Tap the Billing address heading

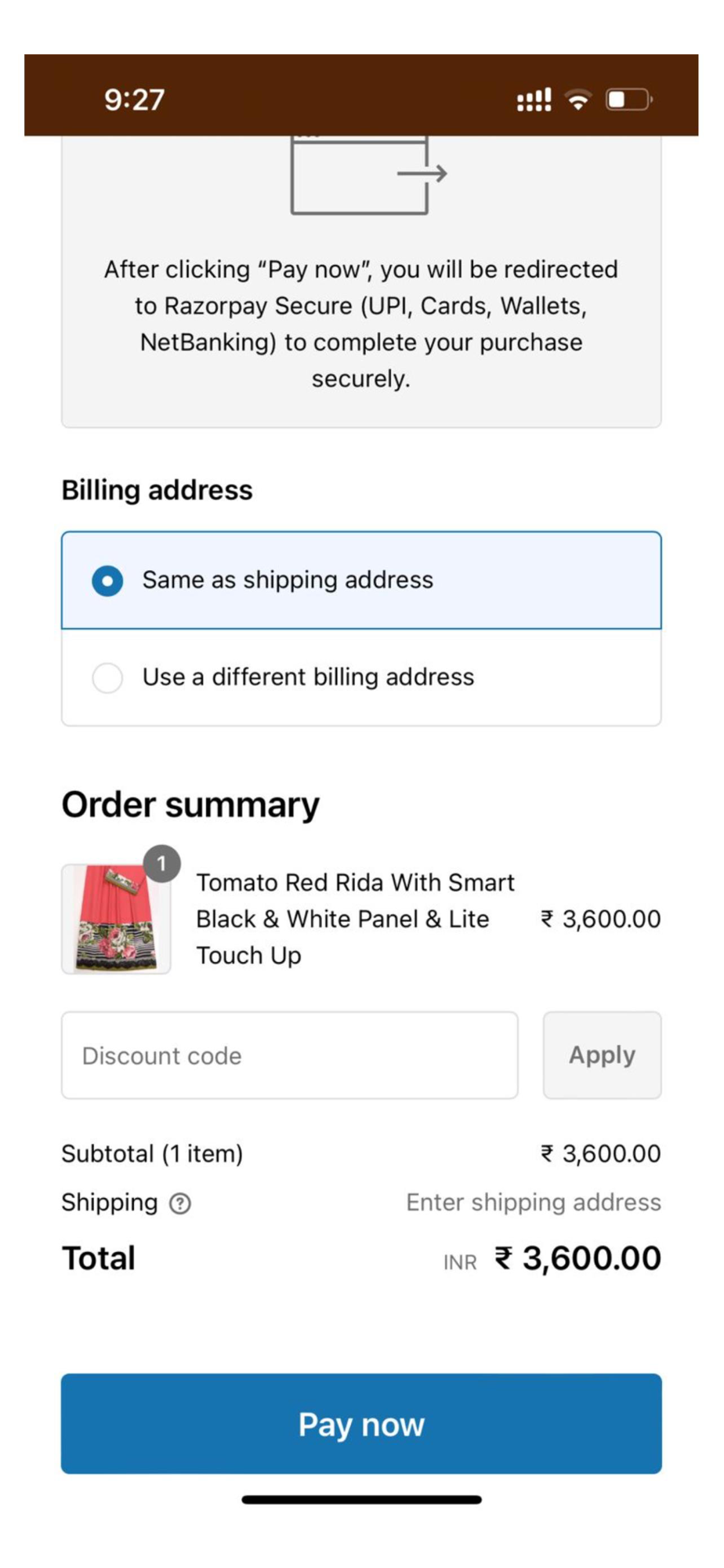pyautogui.click(x=157, y=490)
